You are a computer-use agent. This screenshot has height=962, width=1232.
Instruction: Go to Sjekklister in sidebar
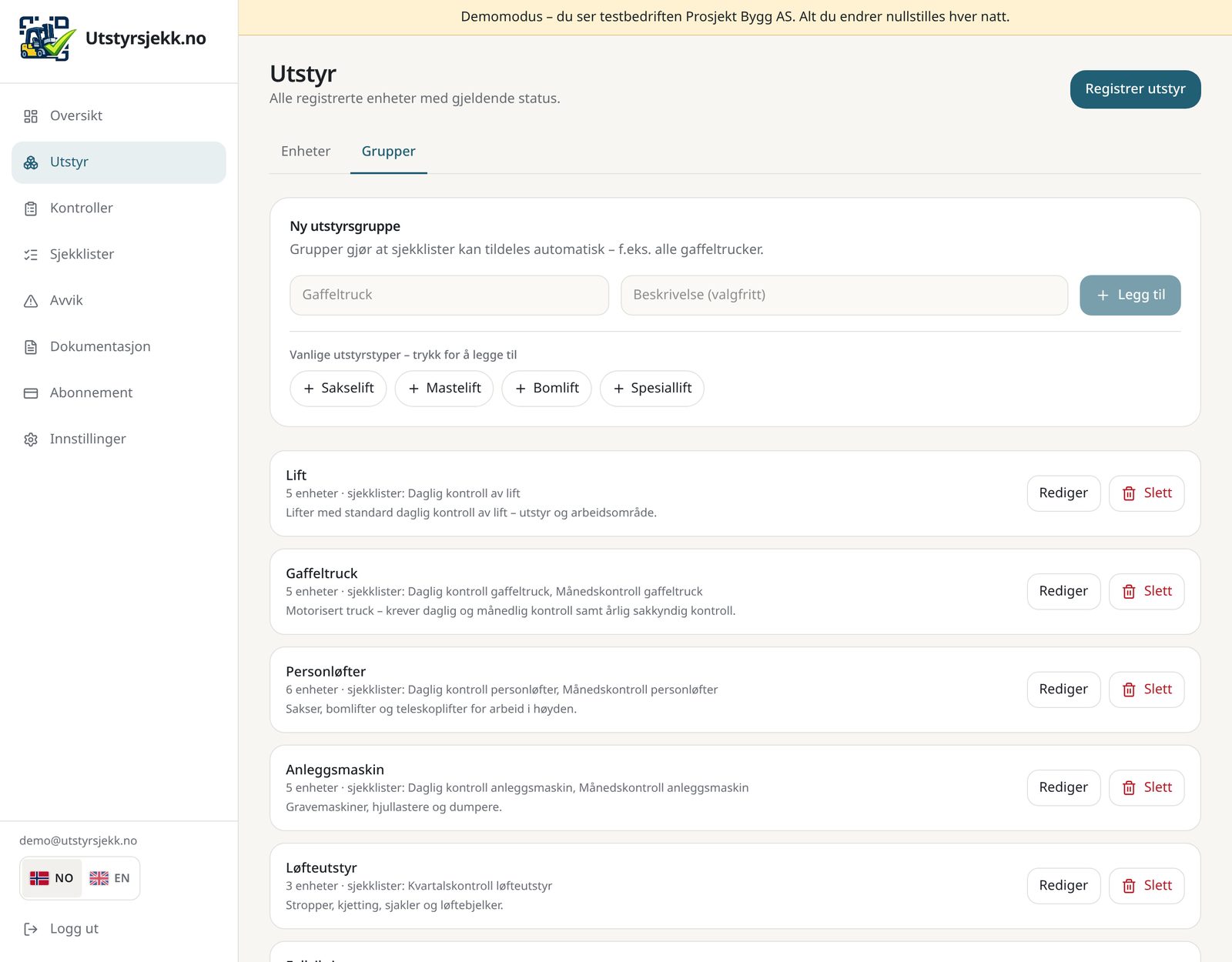pos(119,255)
